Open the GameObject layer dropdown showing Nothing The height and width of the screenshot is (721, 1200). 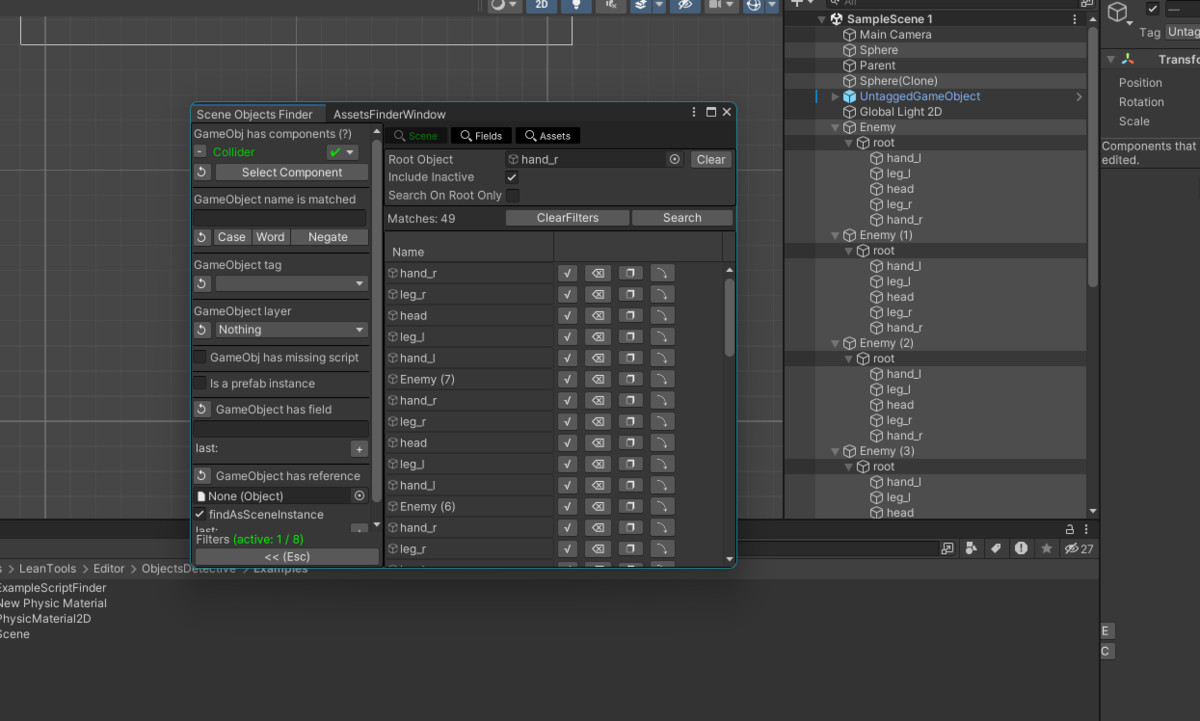(x=291, y=330)
